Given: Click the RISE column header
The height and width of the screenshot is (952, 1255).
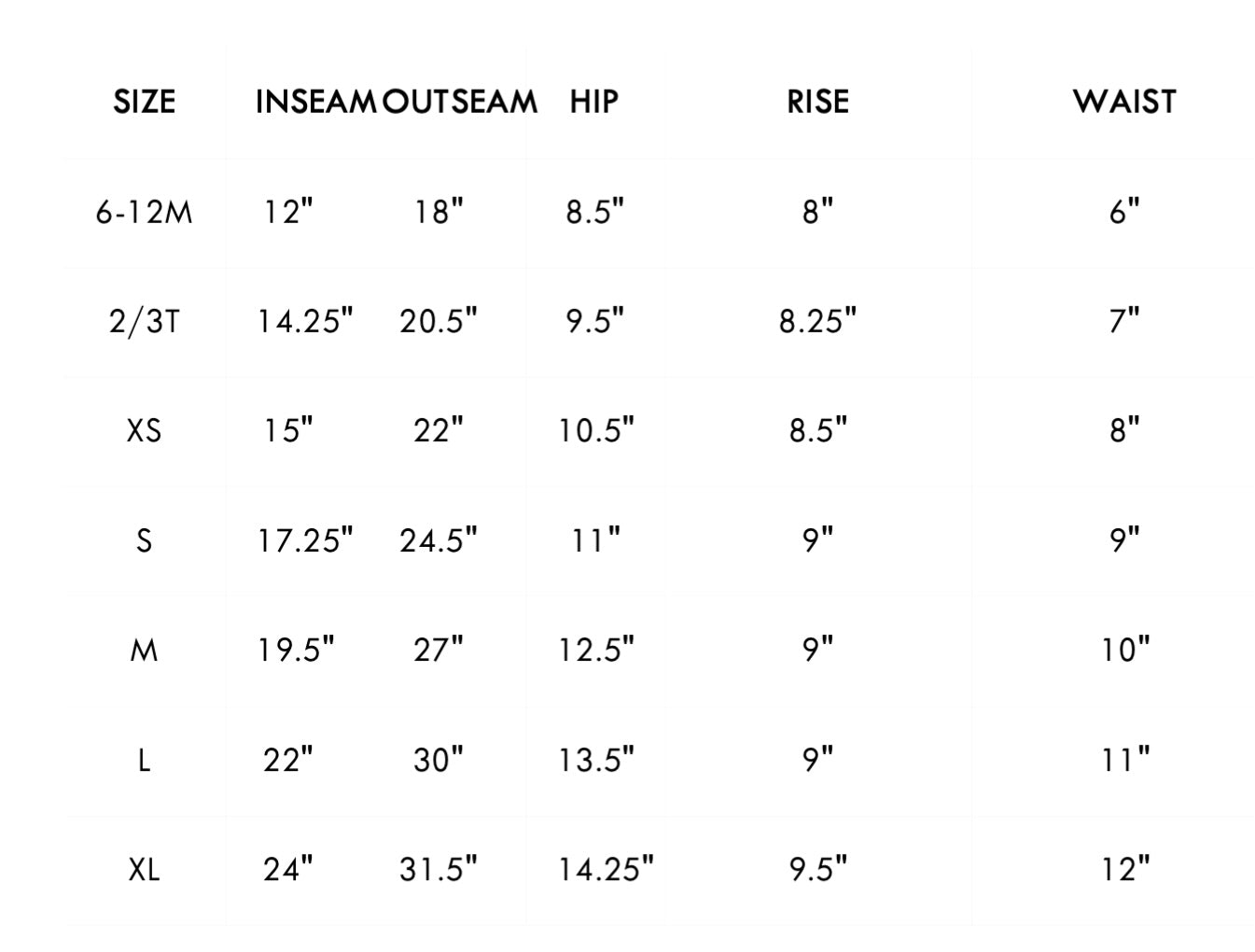Looking at the screenshot, I should click(x=817, y=101).
